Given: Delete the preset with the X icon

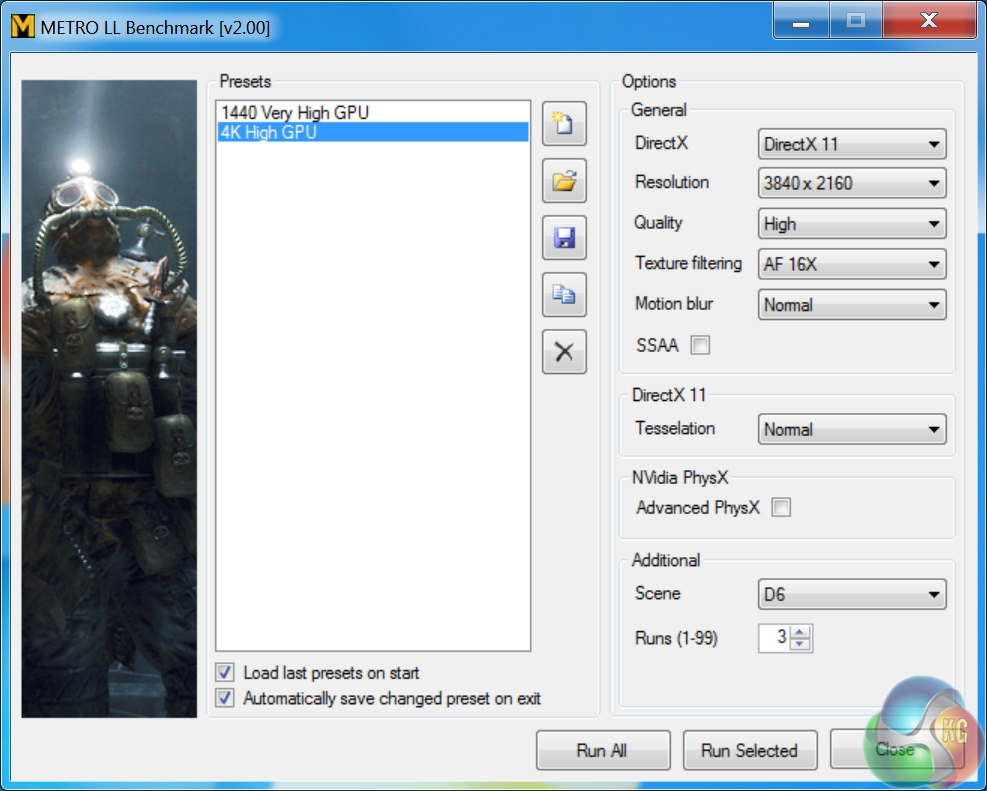Looking at the screenshot, I should click(564, 352).
